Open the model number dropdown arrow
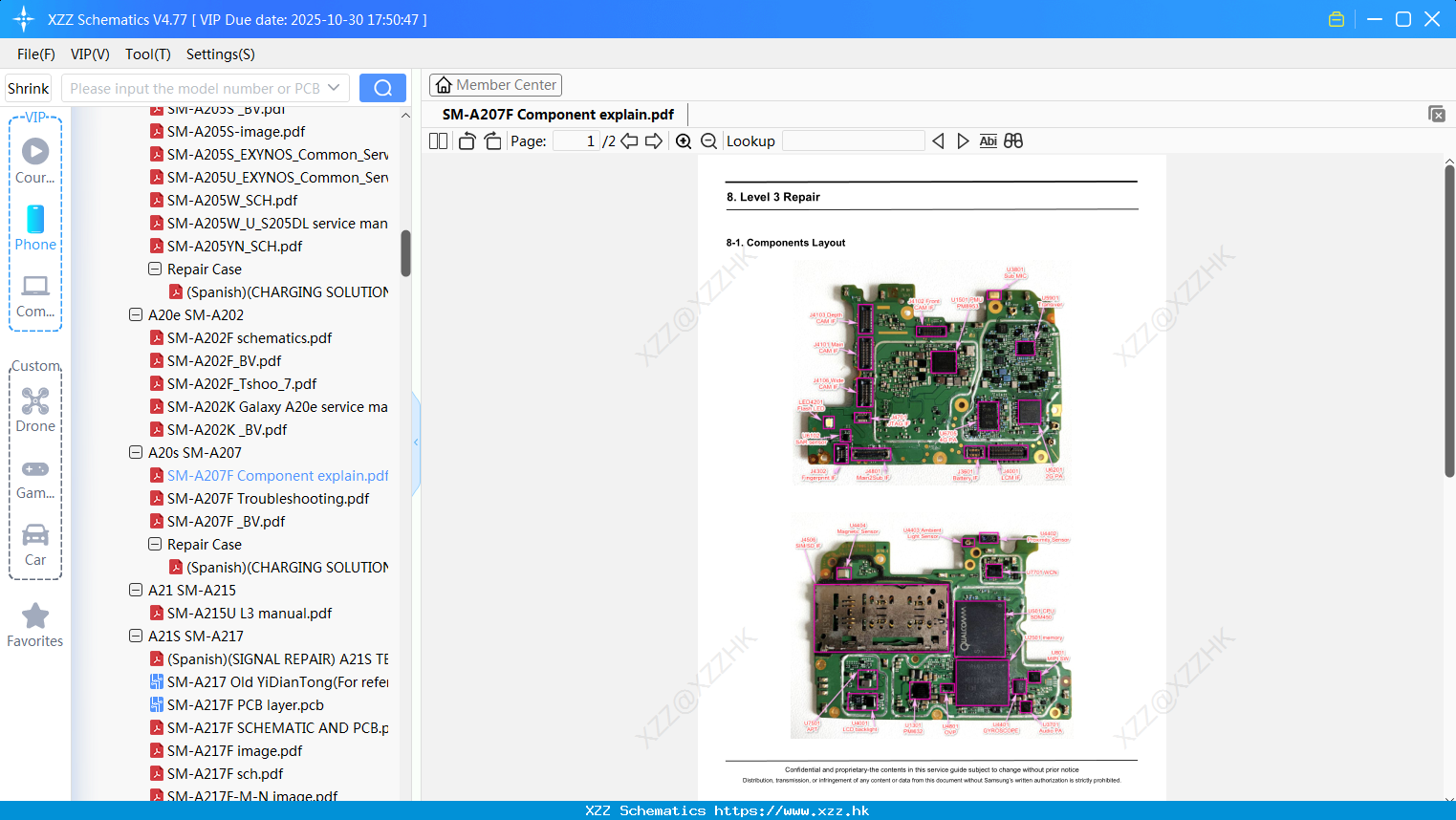Viewport: 1456px width, 820px height. tap(334, 88)
